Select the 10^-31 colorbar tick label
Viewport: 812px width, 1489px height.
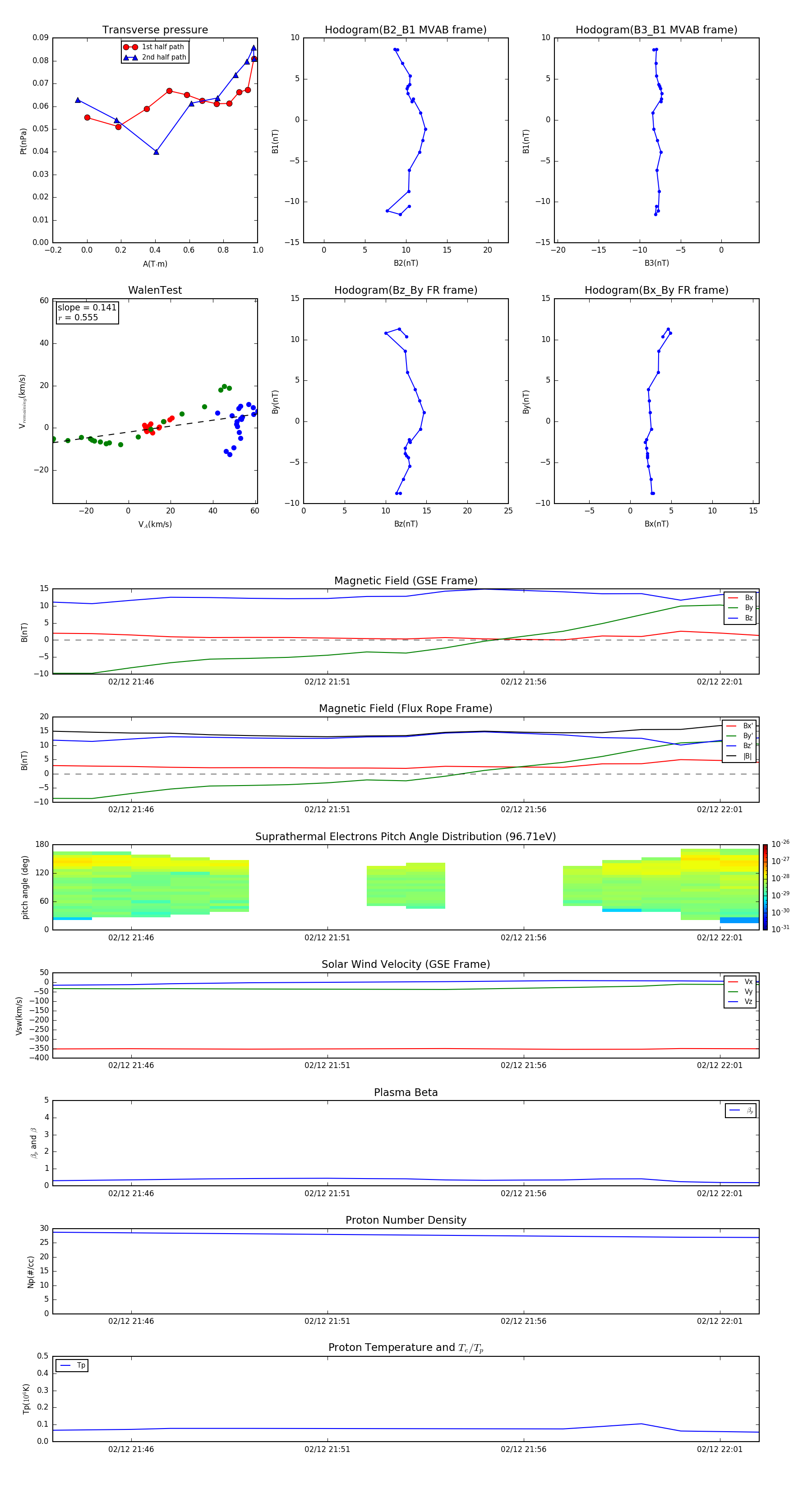click(780, 929)
